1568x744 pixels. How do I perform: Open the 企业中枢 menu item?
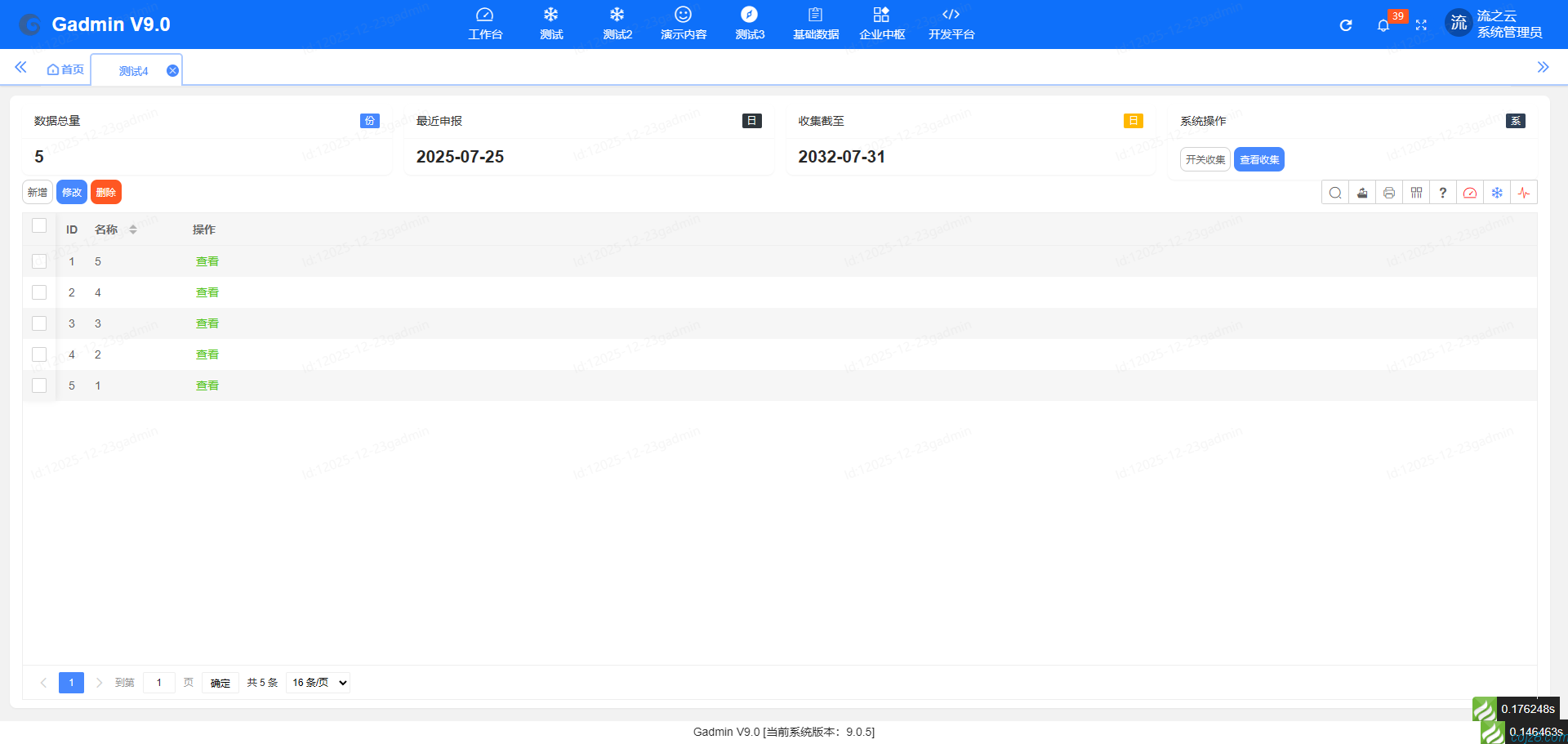coord(881,24)
